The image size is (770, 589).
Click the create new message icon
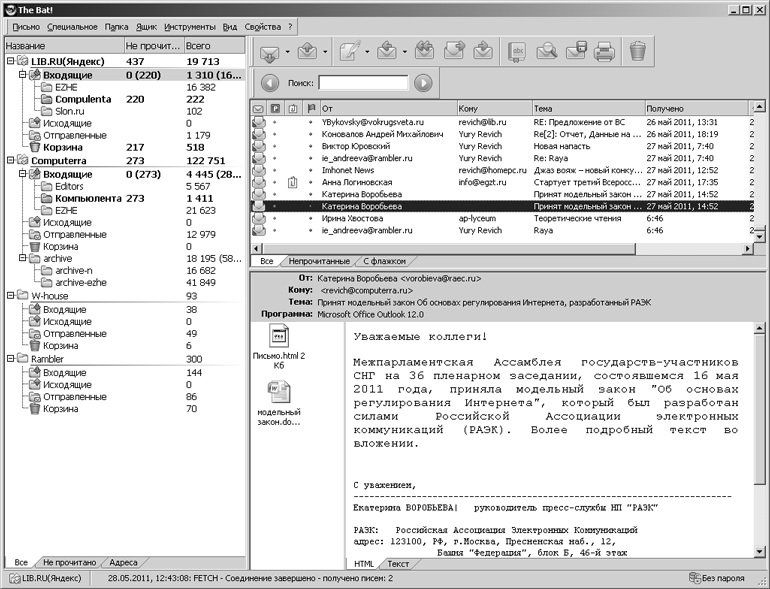[x=350, y=52]
